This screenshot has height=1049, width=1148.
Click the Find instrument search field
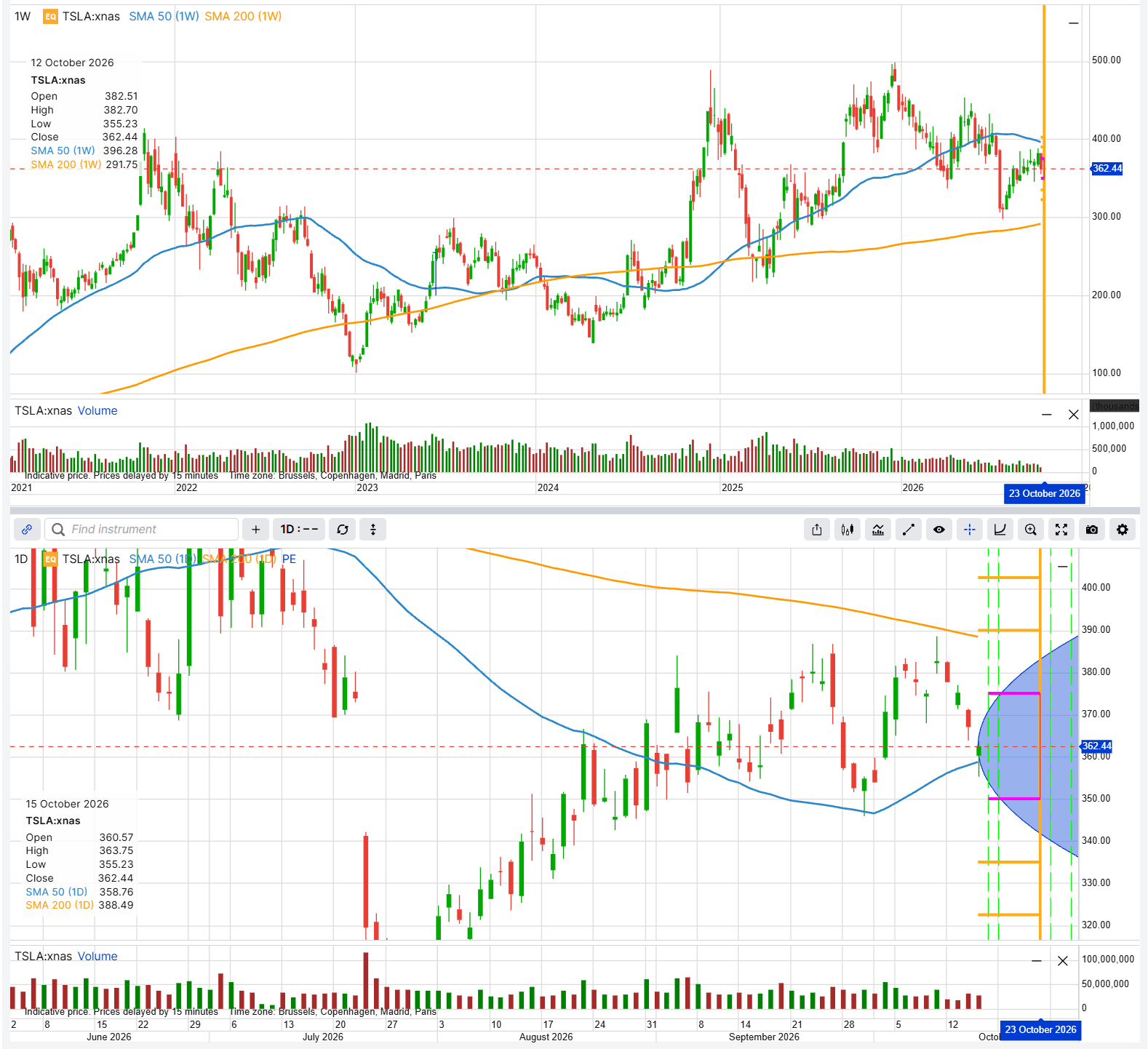[142, 530]
